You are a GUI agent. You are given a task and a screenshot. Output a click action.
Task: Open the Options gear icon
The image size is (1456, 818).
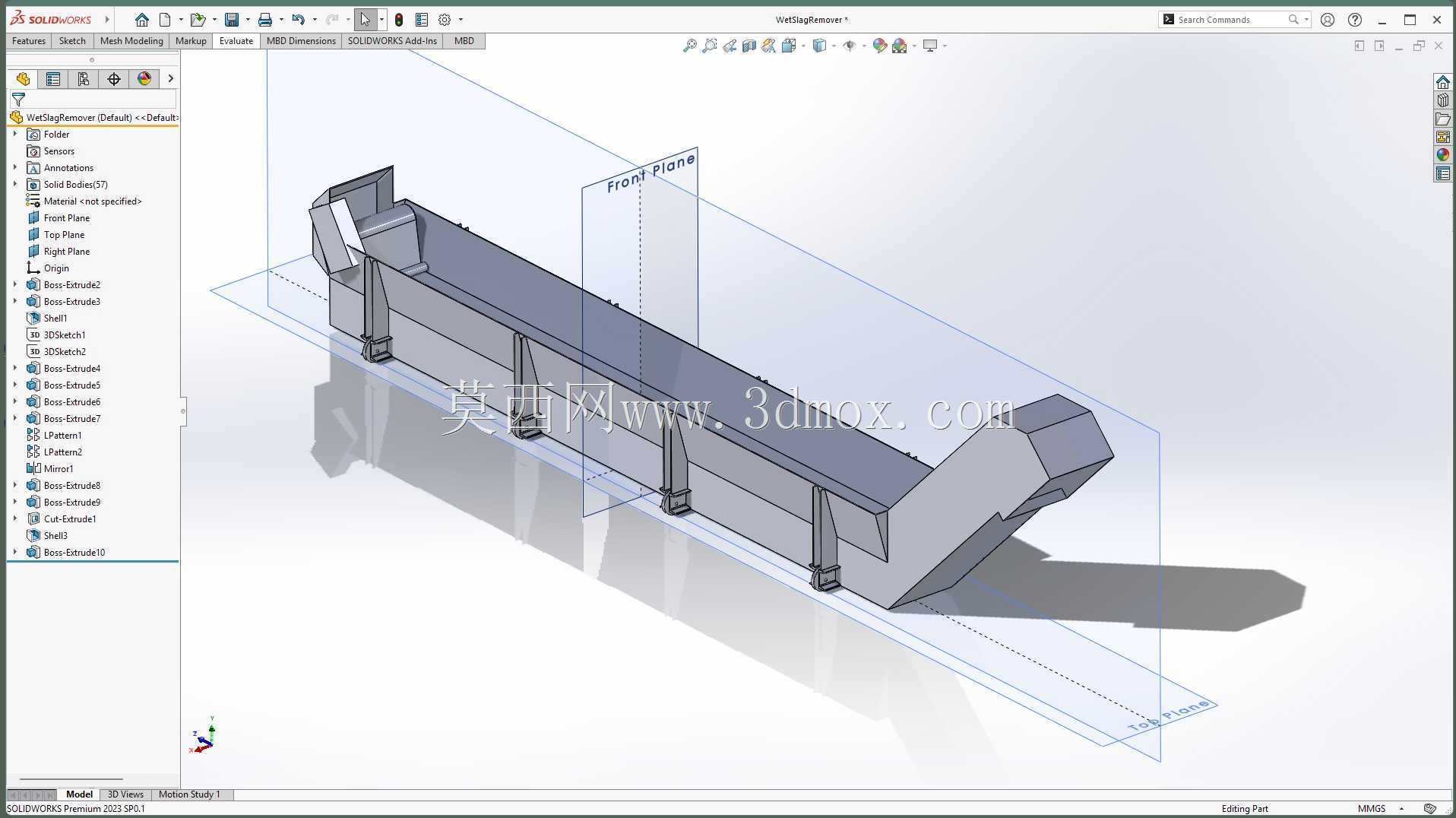click(445, 20)
